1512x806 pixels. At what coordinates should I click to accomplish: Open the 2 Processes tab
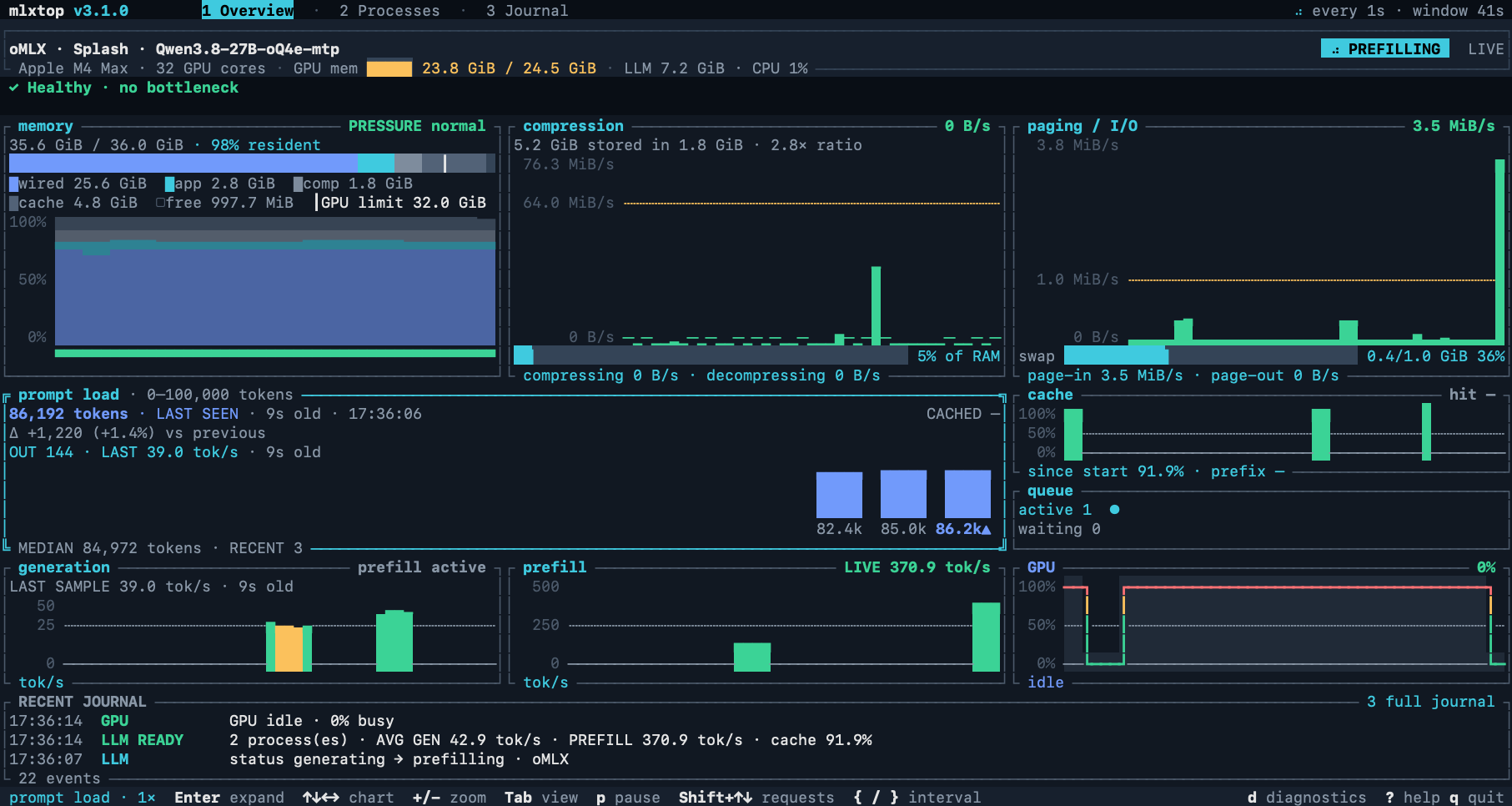[x=389, y=11]
